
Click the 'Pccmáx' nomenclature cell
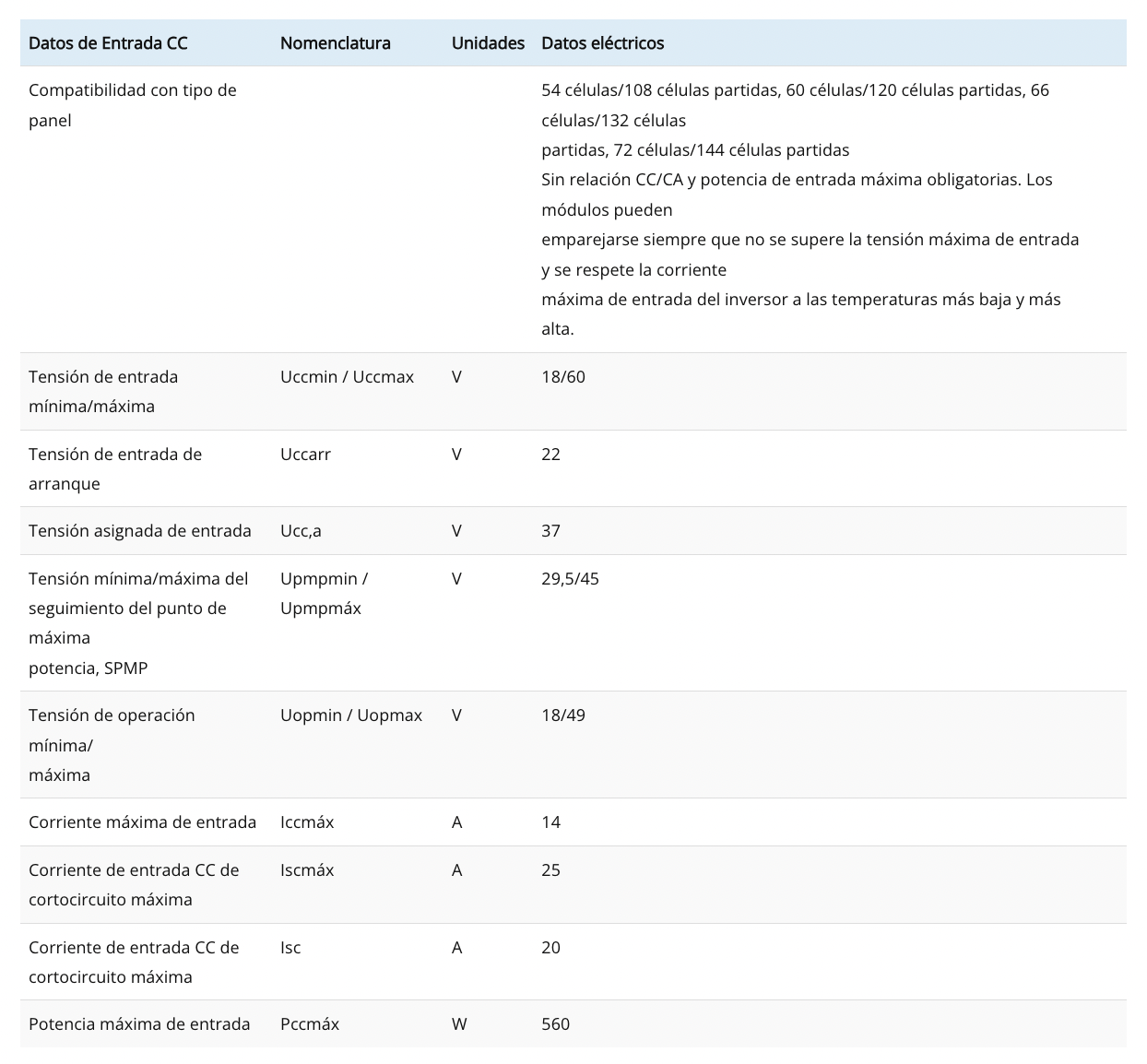(x=310, y=1024)
